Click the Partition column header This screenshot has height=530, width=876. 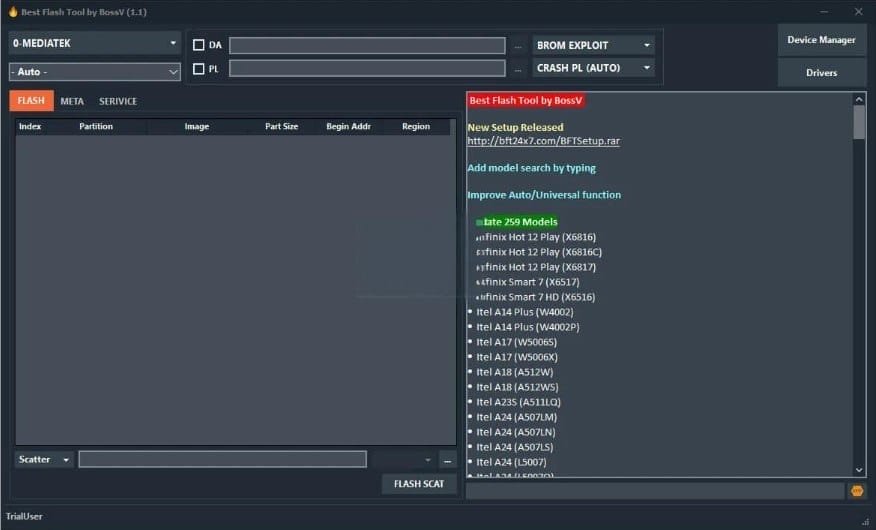(96, 126)
